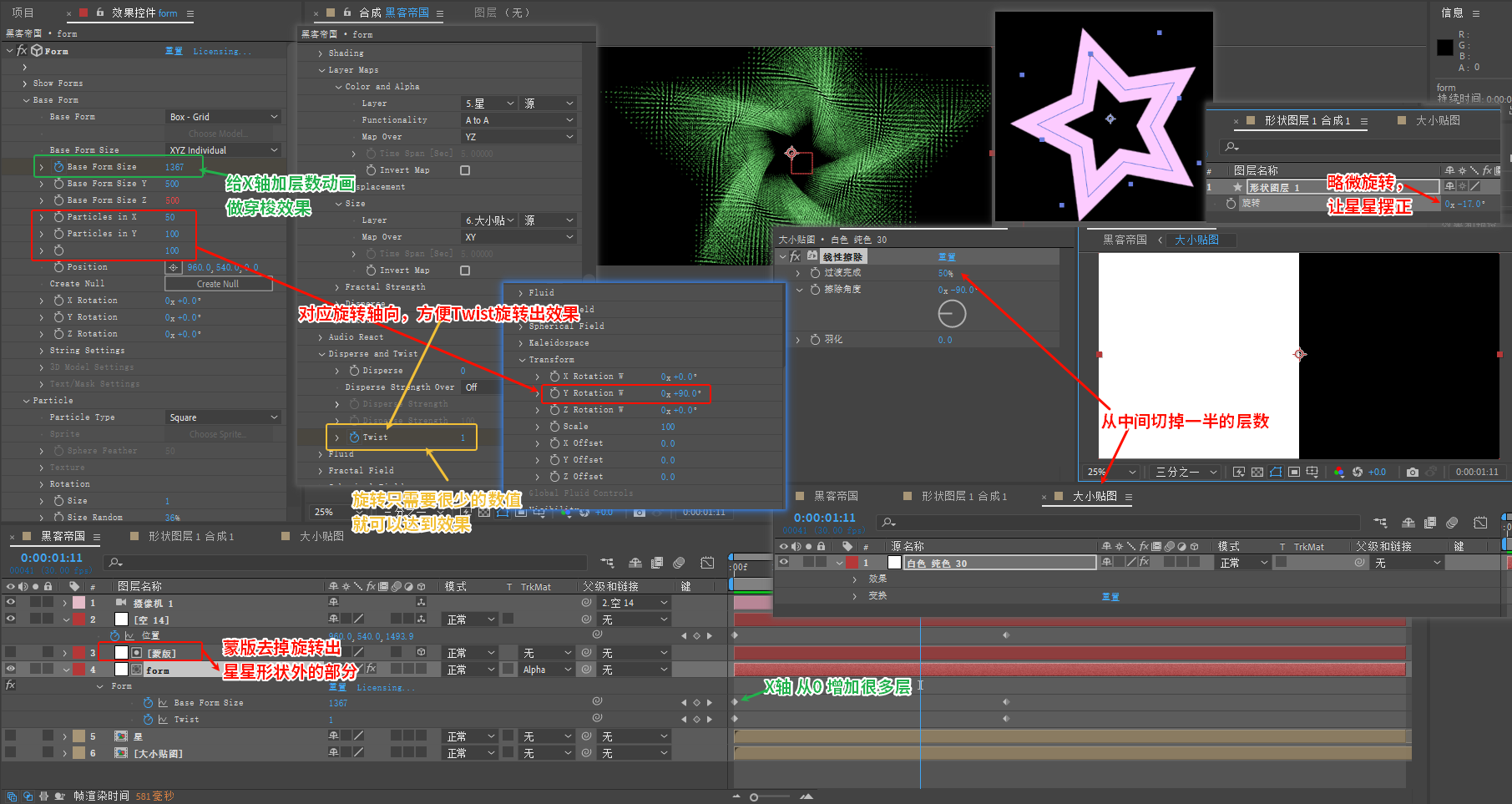Open the Particle Type dropdown Square
The image size is (1512, 804).
223,417
